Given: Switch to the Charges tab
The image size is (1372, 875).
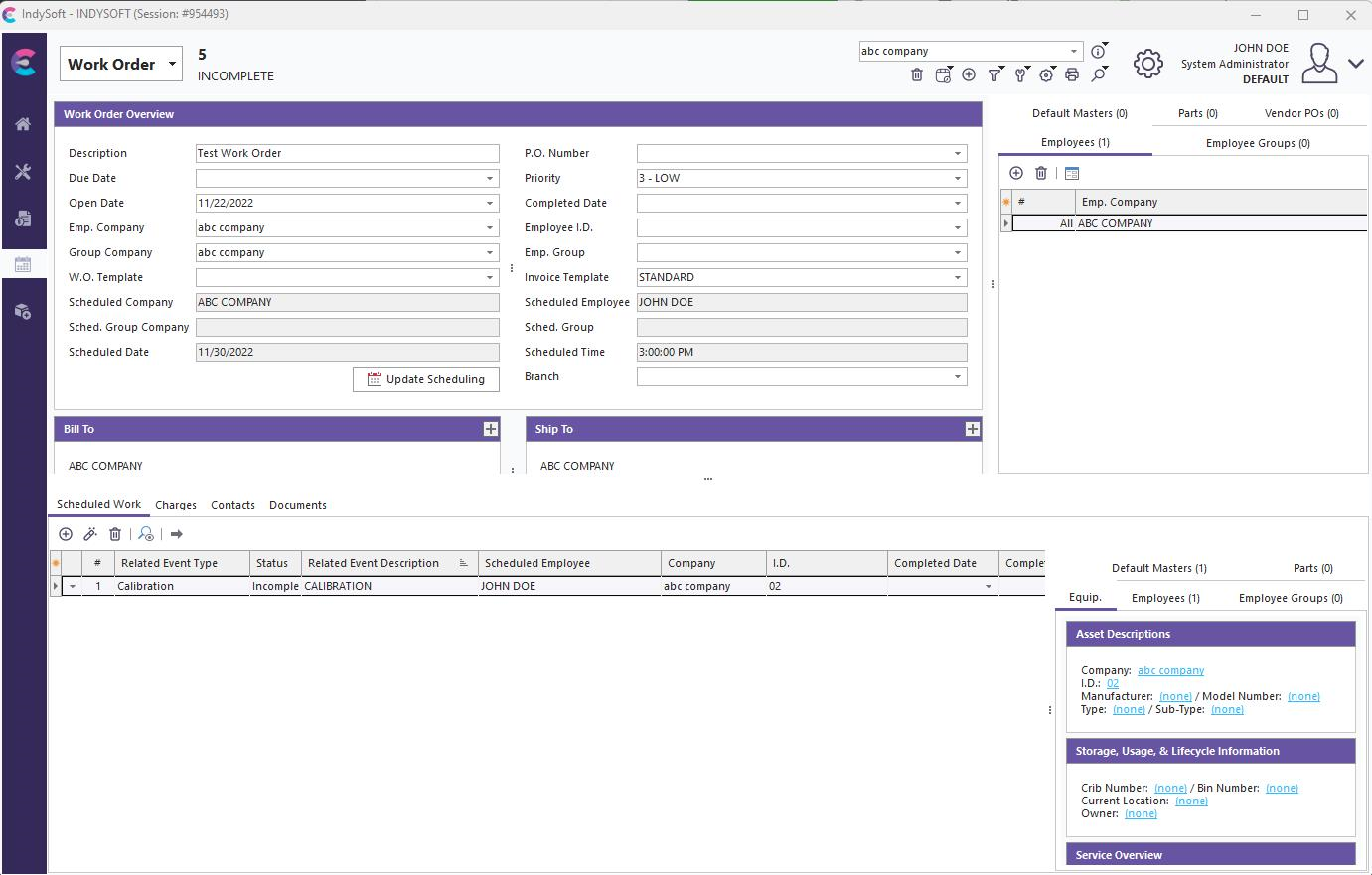Looking at the screenshot, I should pyautogui.click(x=176, y=505).
